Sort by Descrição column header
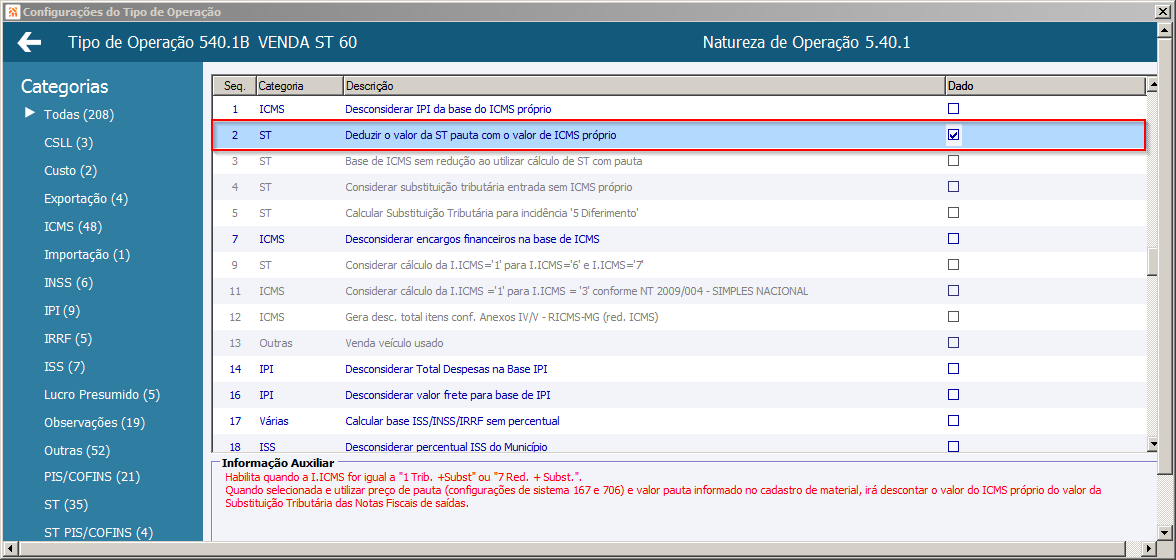This screenshot has width=1176, height=560. 644,86
